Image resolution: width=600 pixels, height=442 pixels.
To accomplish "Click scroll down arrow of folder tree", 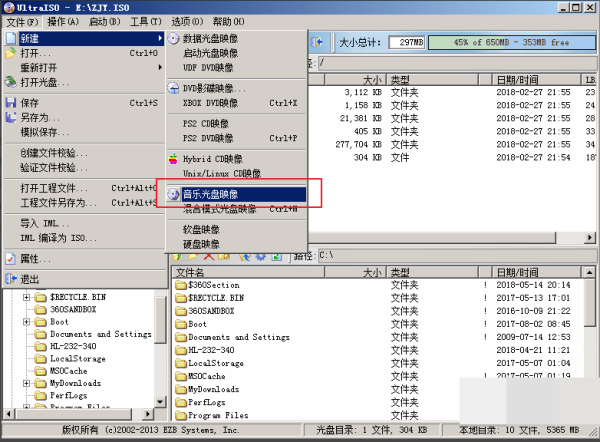I will [x=160, y=401].
